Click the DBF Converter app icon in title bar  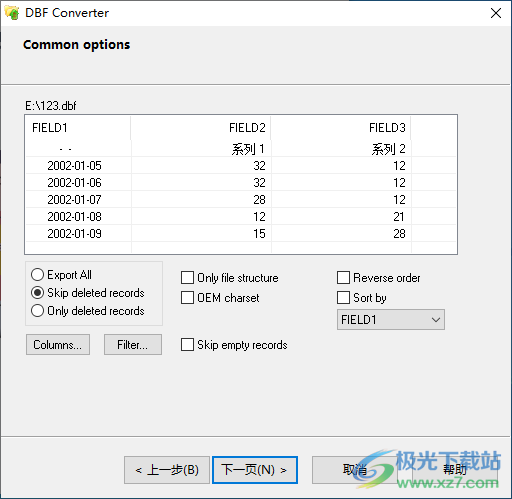[12, 13]
